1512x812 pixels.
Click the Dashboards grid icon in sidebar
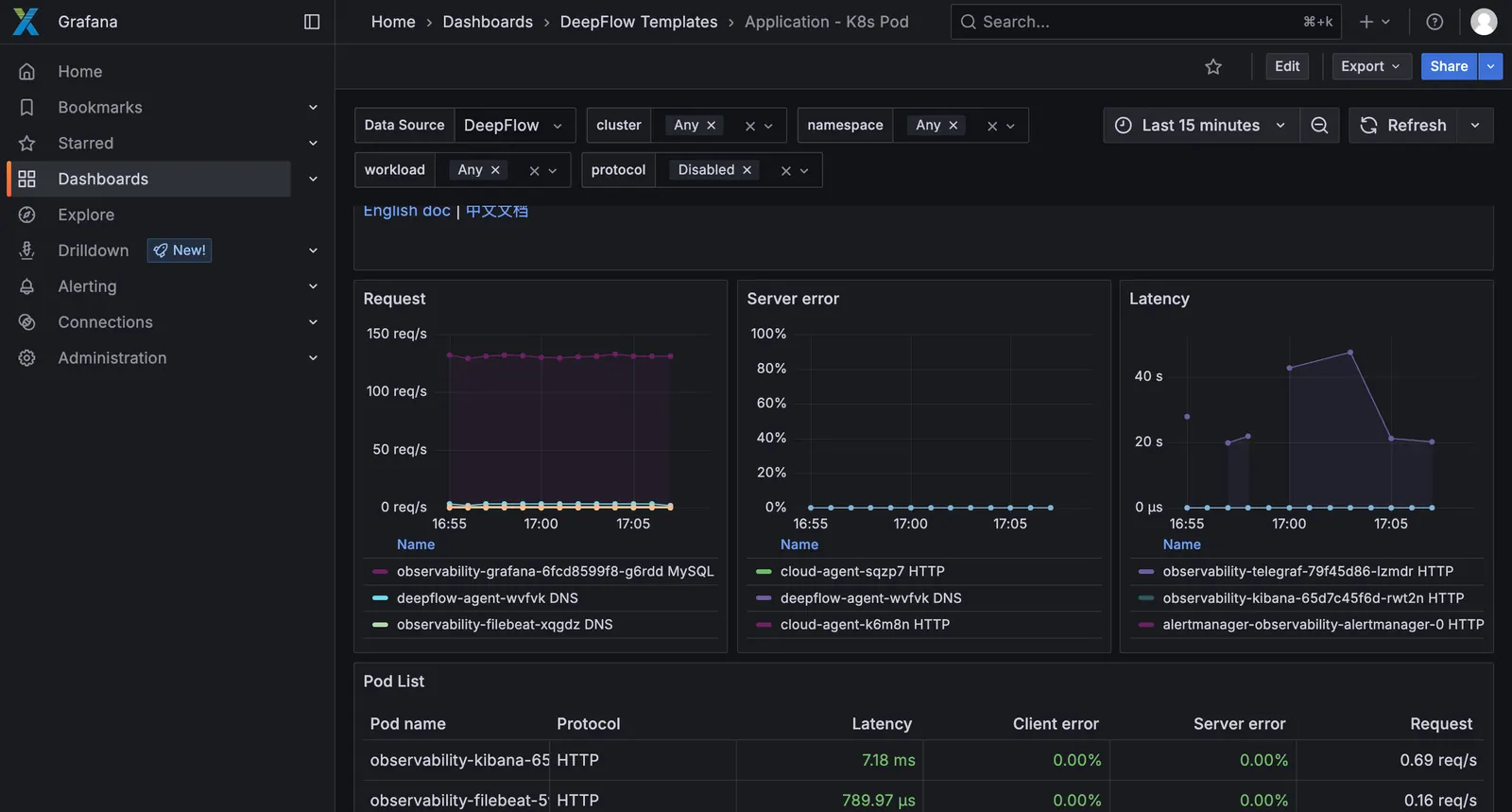[x=26, y=180]
